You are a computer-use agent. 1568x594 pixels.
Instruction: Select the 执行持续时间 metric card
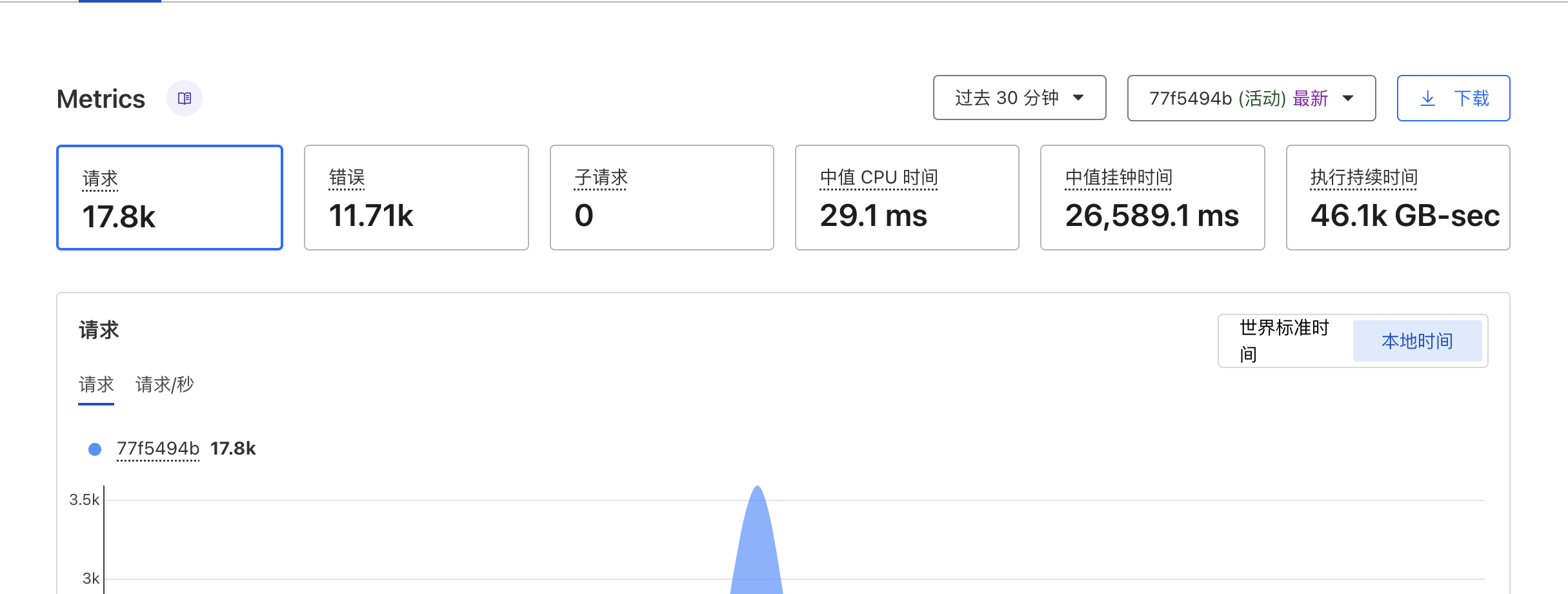coord(1398,198)
